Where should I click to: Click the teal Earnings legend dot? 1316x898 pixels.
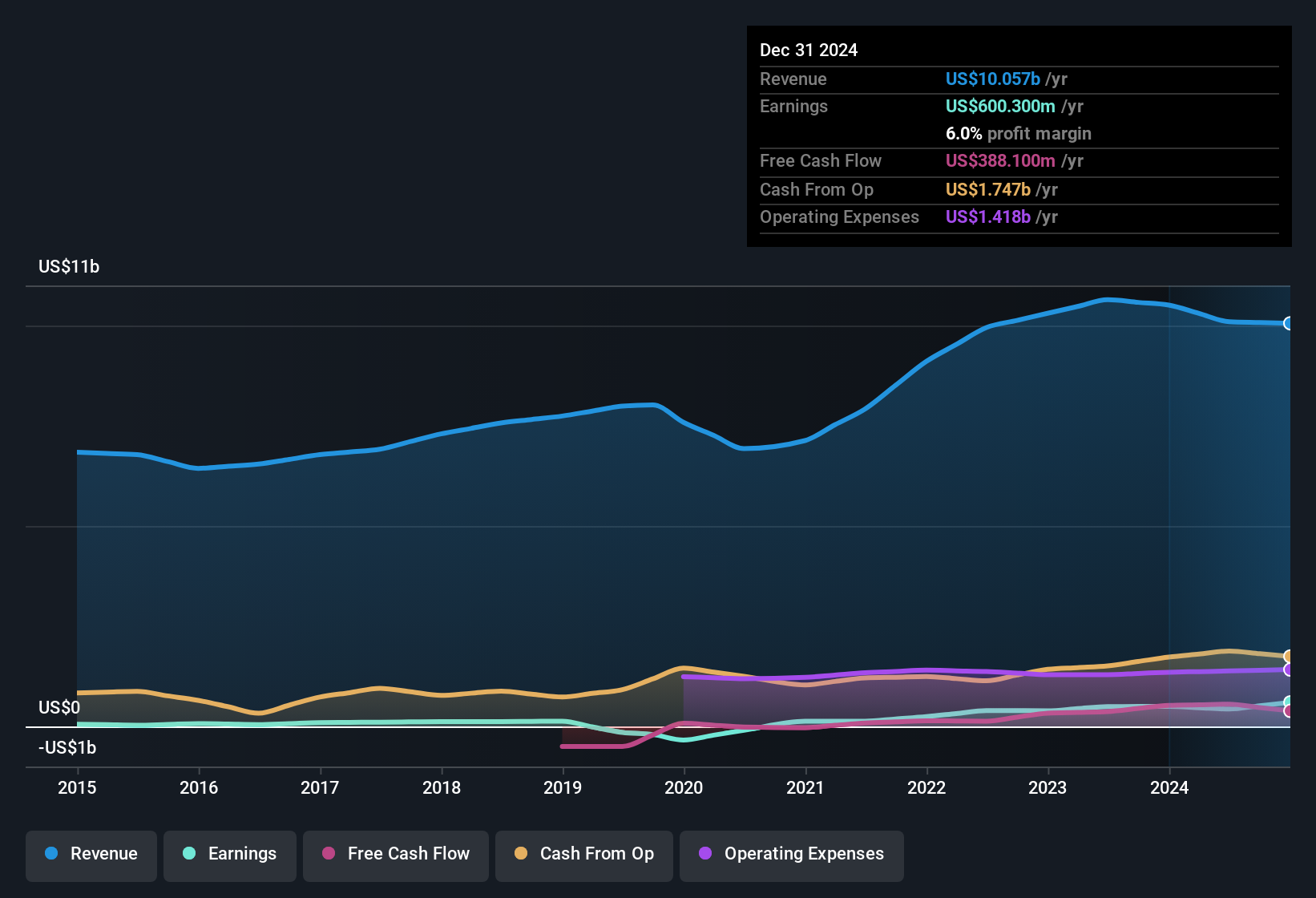coord(189,854)
